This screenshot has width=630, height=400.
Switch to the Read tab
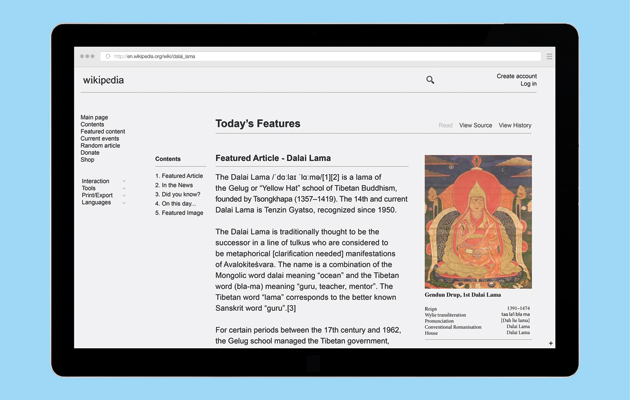pos(445,125)
